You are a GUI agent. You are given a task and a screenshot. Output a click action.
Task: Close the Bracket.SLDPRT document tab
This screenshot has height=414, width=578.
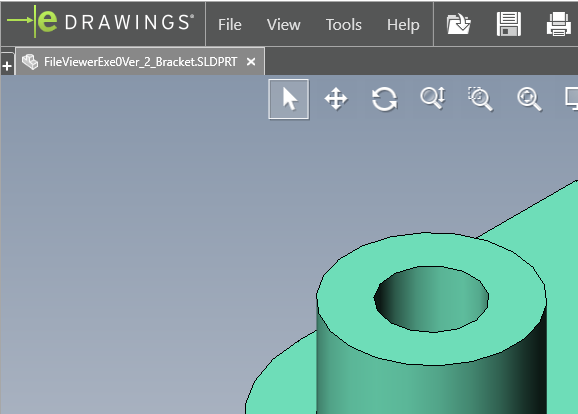point(251,62)
